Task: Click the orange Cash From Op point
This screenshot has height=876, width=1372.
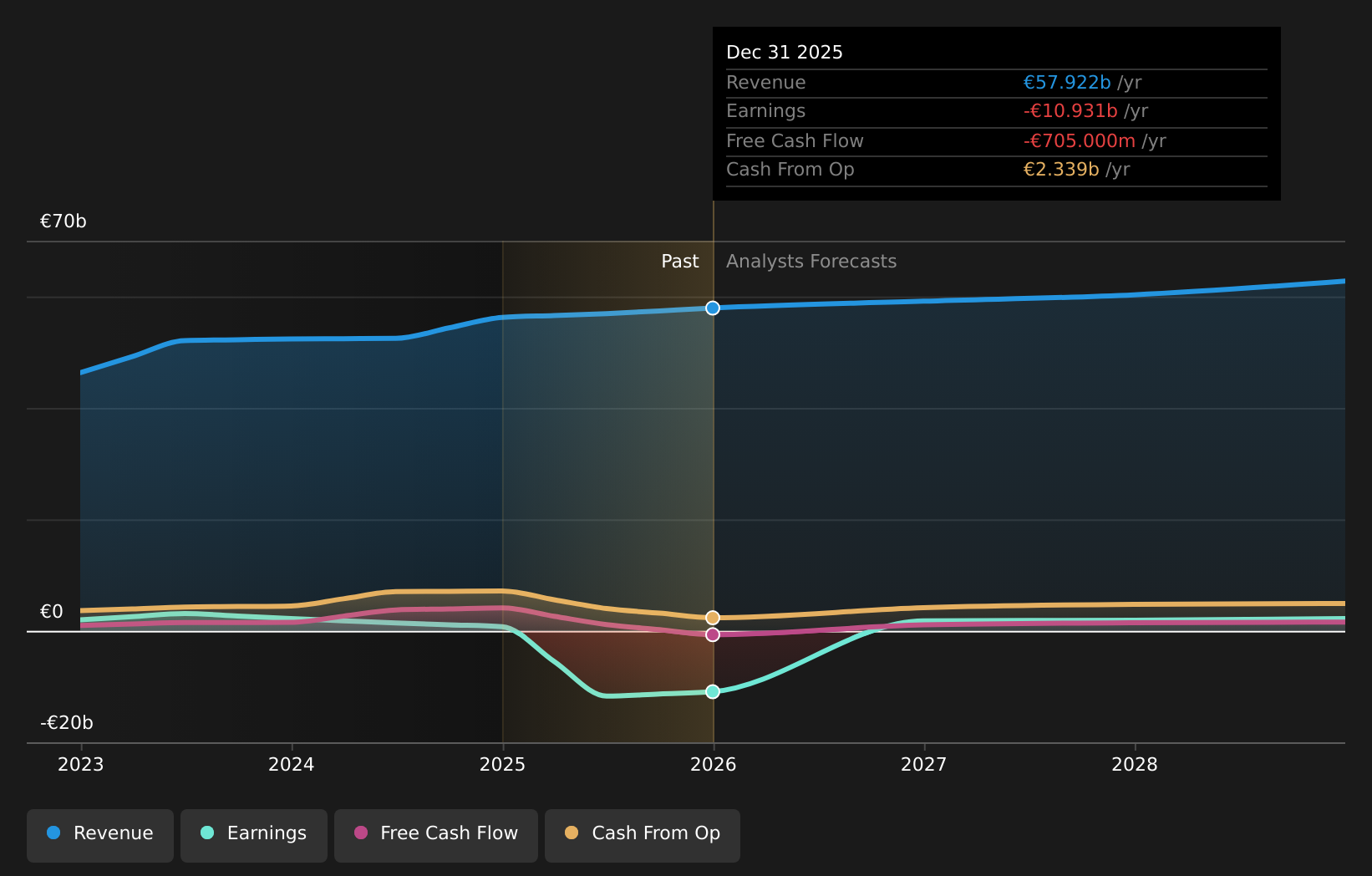Action: coord(712,617)
